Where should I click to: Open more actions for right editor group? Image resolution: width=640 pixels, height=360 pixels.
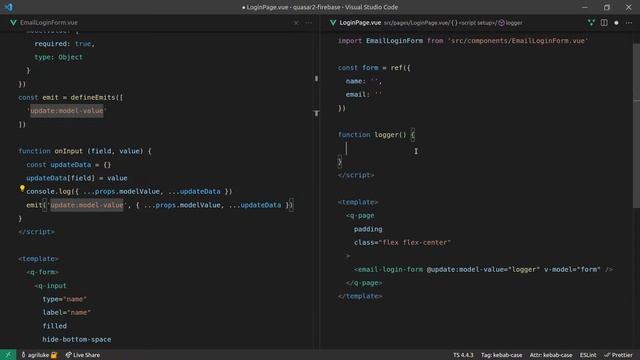(x=629, y=23)
